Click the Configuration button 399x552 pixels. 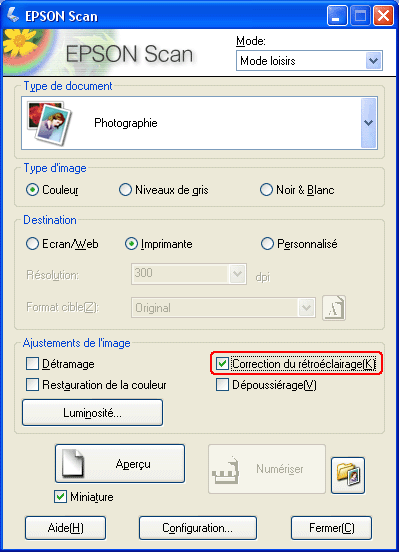pos(198,528)
